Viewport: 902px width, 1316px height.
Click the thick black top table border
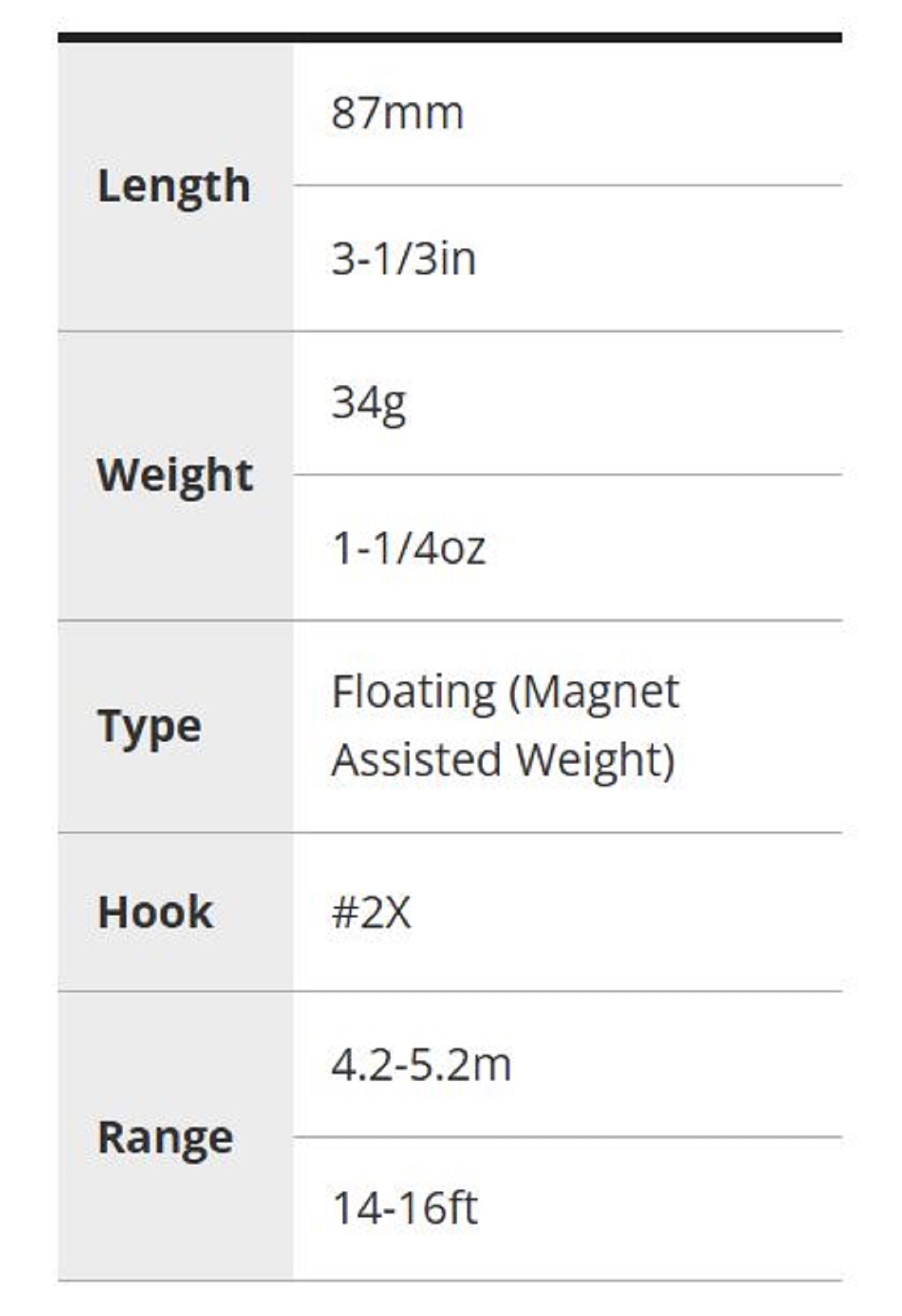[450, 38]
